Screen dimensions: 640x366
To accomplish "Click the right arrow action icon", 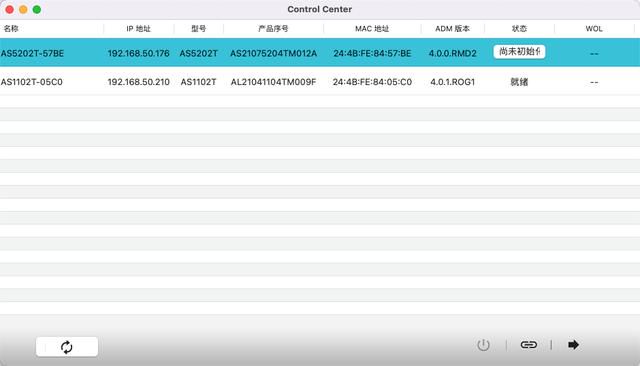I will [573, 345].
